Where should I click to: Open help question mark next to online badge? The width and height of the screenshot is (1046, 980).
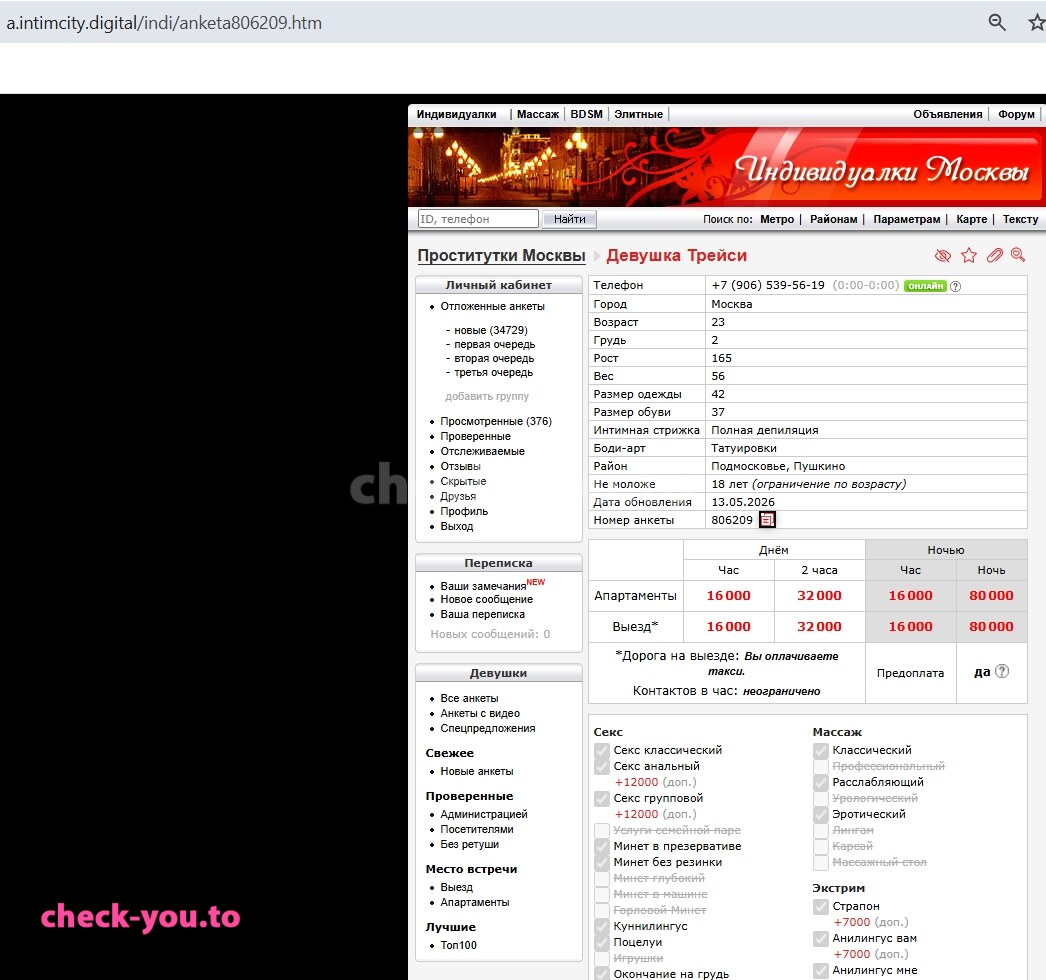[x=955, y=286]
